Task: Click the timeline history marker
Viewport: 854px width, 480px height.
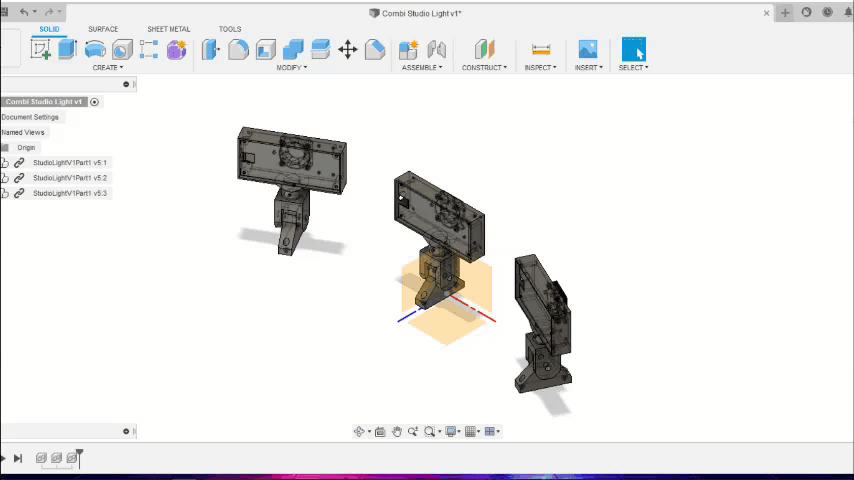Action: [80, 458]
